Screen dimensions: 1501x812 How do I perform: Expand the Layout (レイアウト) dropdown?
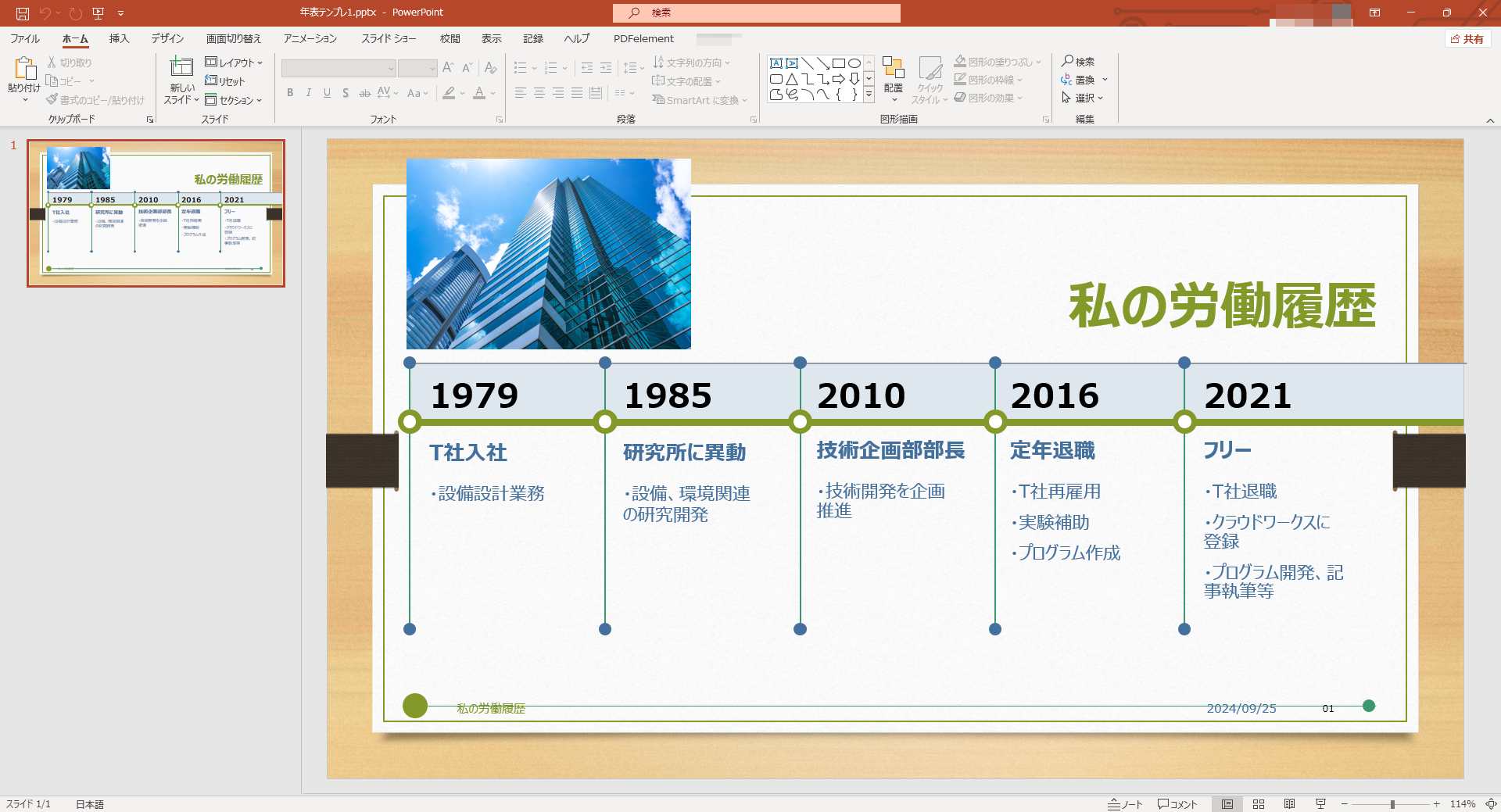[234, 63]
